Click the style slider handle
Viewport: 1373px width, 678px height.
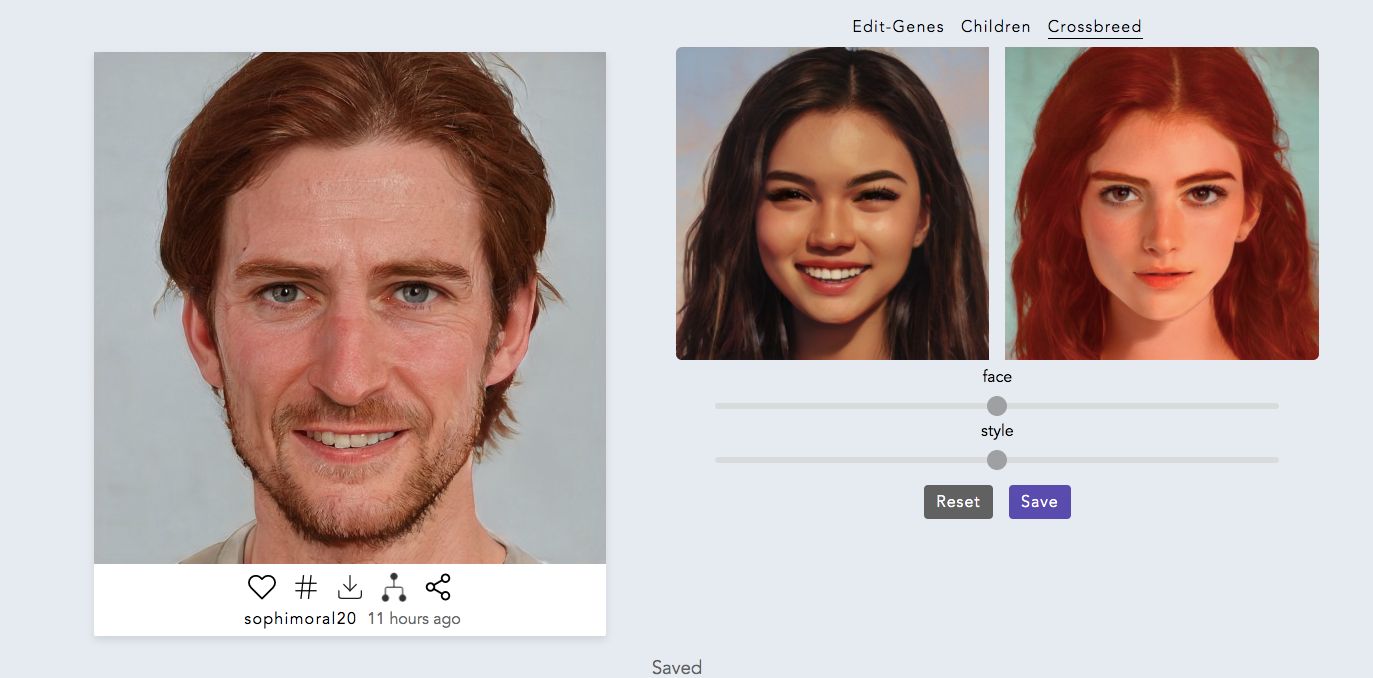click(996, 460)
